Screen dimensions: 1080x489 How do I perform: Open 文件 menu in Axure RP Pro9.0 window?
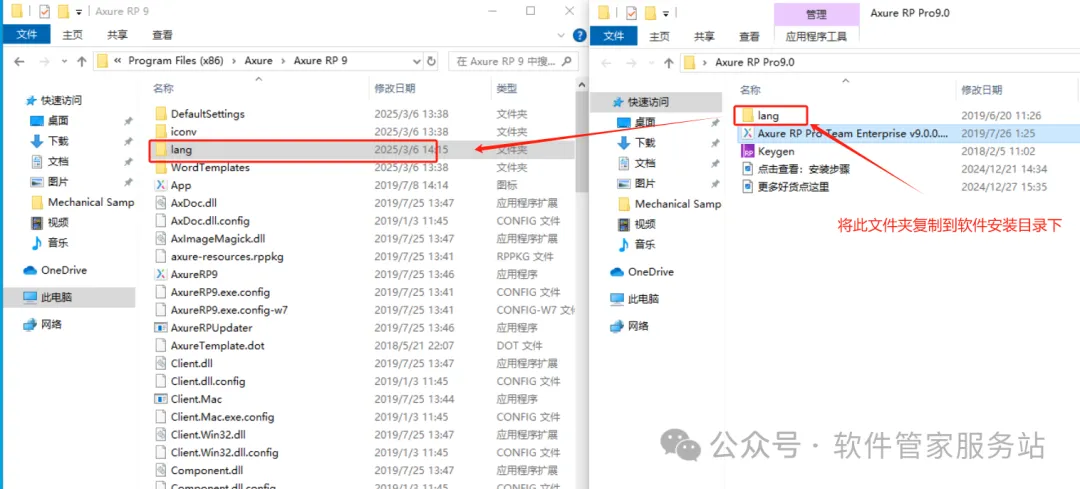click(614, 37)
